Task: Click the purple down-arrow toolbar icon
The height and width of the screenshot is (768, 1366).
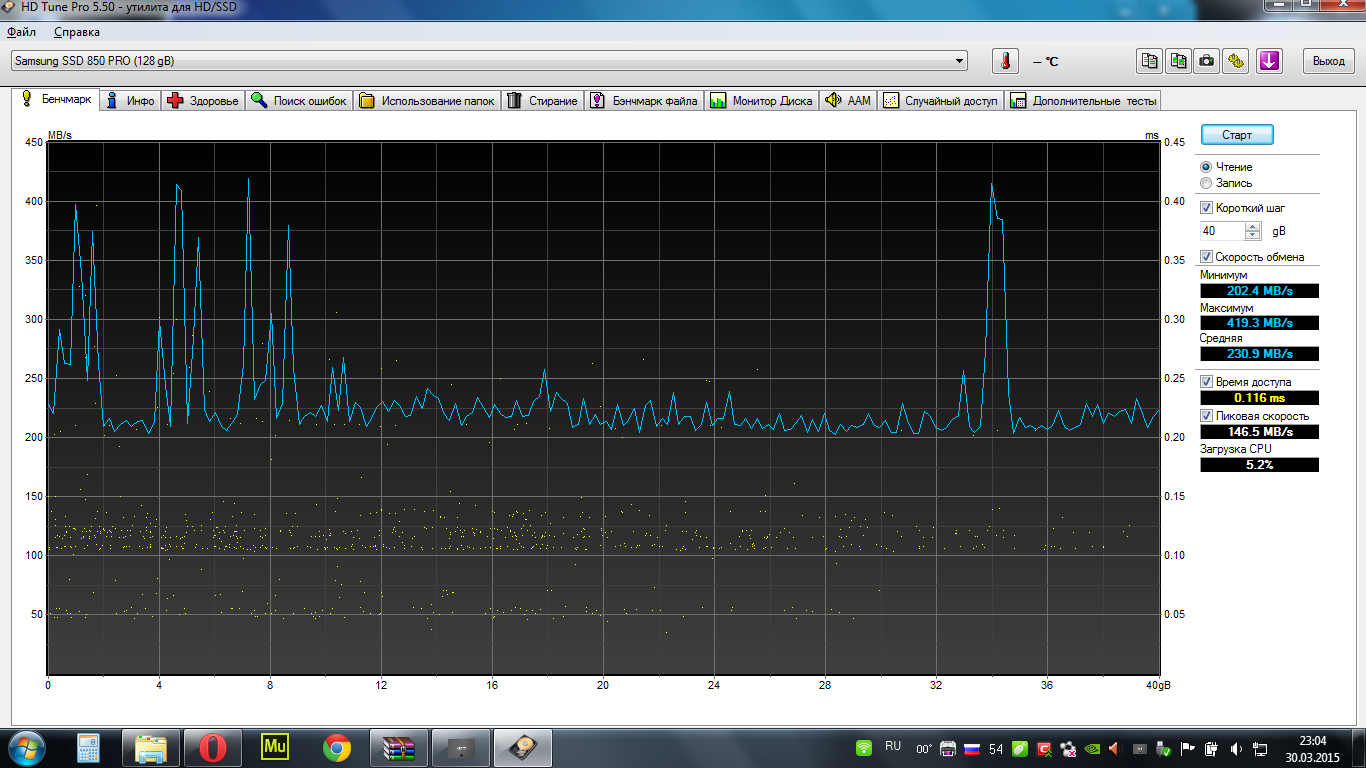Action: click(x=1269, y=61)
